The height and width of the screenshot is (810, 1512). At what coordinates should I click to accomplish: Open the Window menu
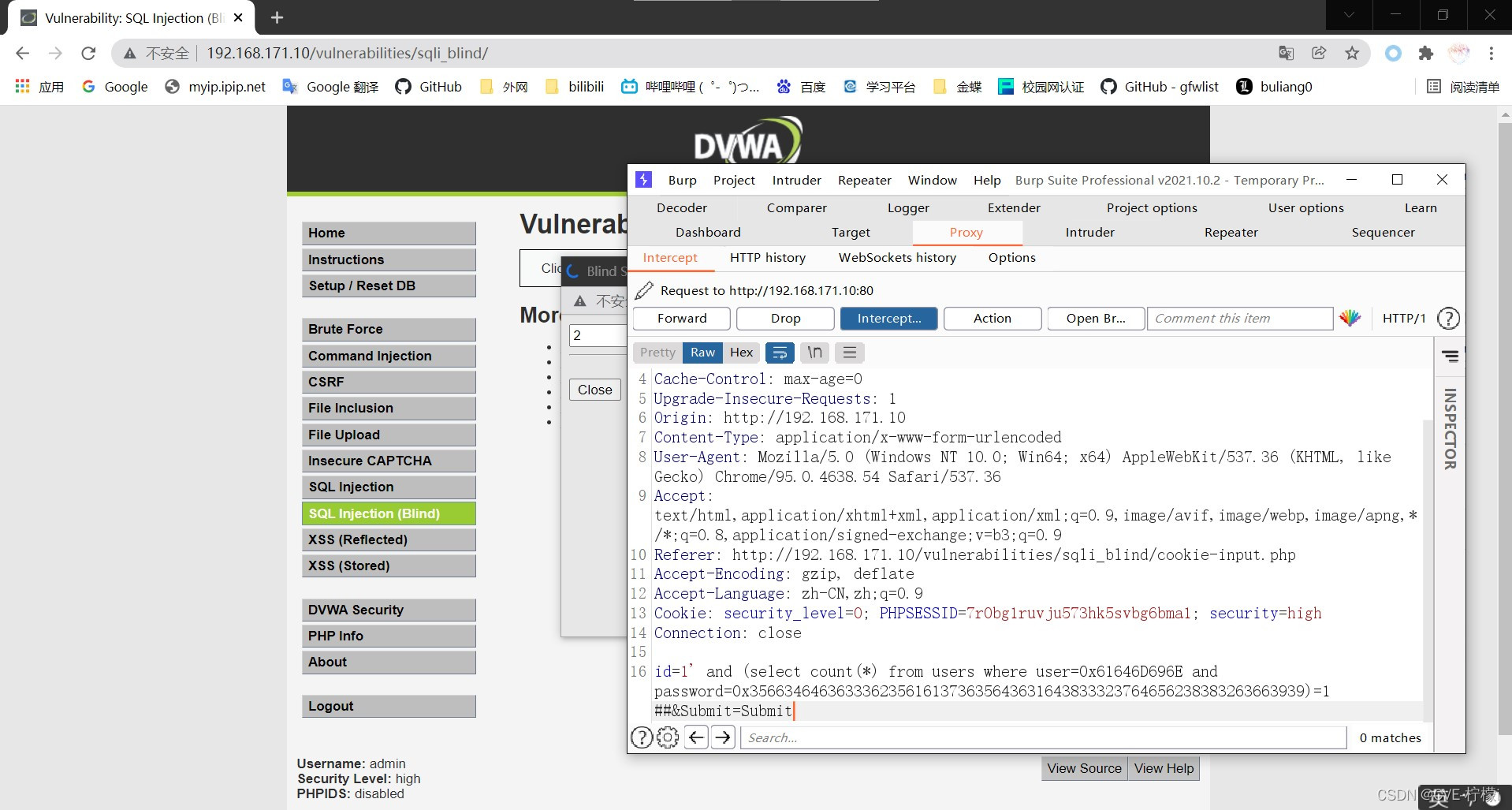click(x=933, y=180)
